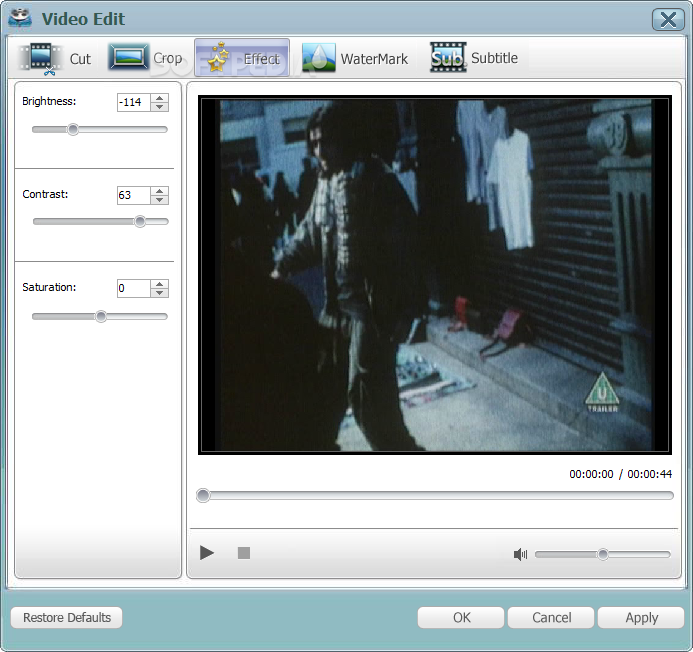This screenshot has height=652, width=693.
Task: Click the Contrast label
Action: click(45, 194)
